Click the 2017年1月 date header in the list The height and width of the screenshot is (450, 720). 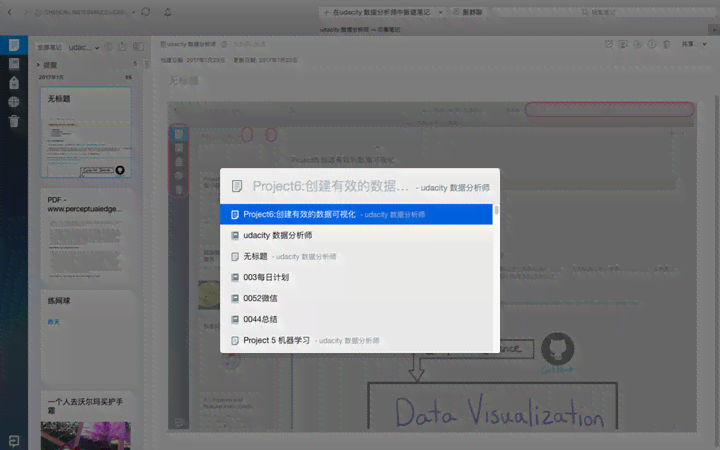[51, 78]
